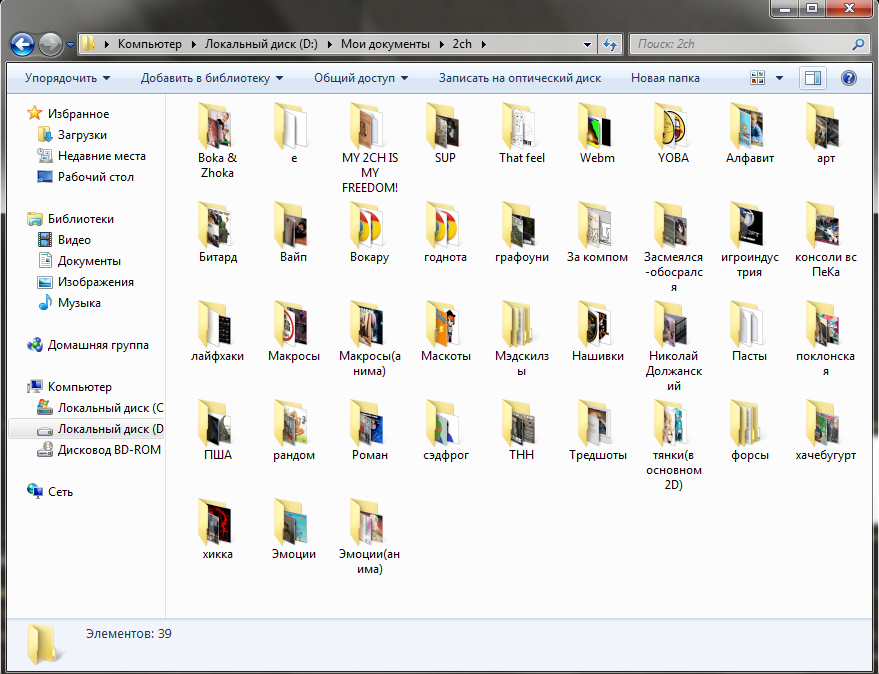
Task: Open 'Рабочий стол' in the sidebar
Action: pos(85,177)
